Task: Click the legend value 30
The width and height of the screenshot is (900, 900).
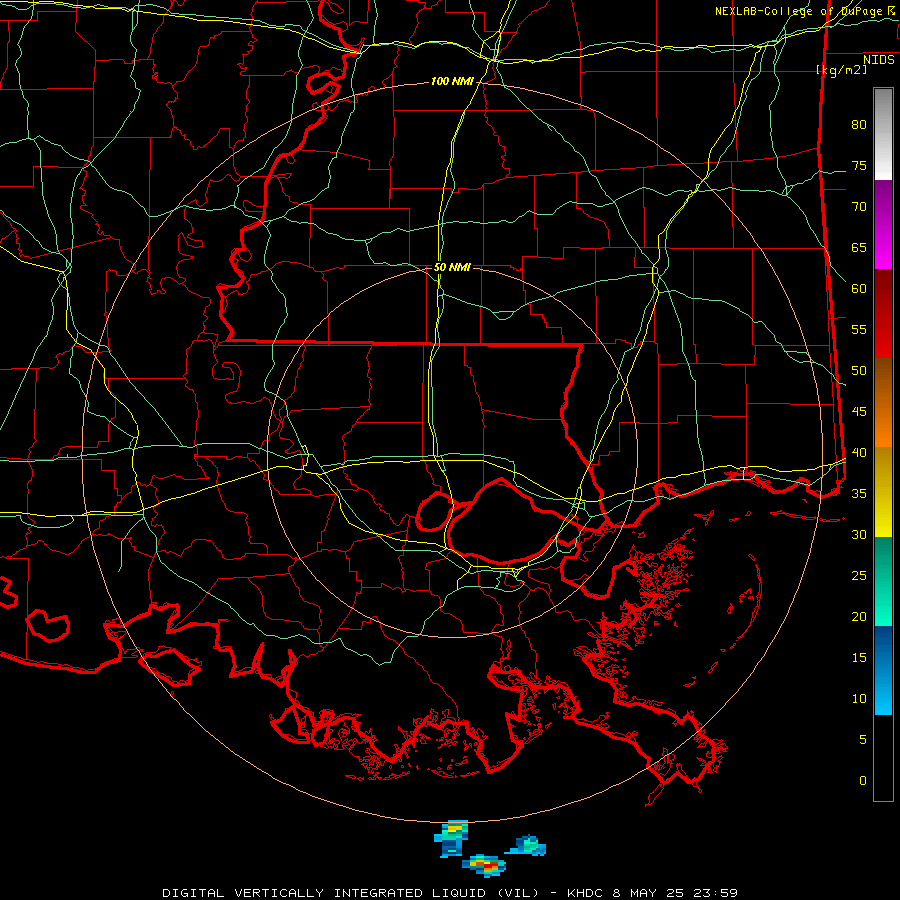Action: pyautogui.click(x=859, y=535)
